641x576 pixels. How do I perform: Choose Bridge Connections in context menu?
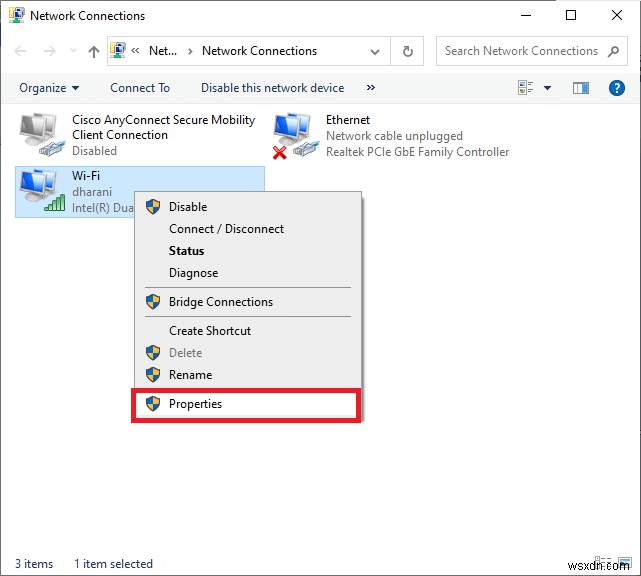pos(248,302)
